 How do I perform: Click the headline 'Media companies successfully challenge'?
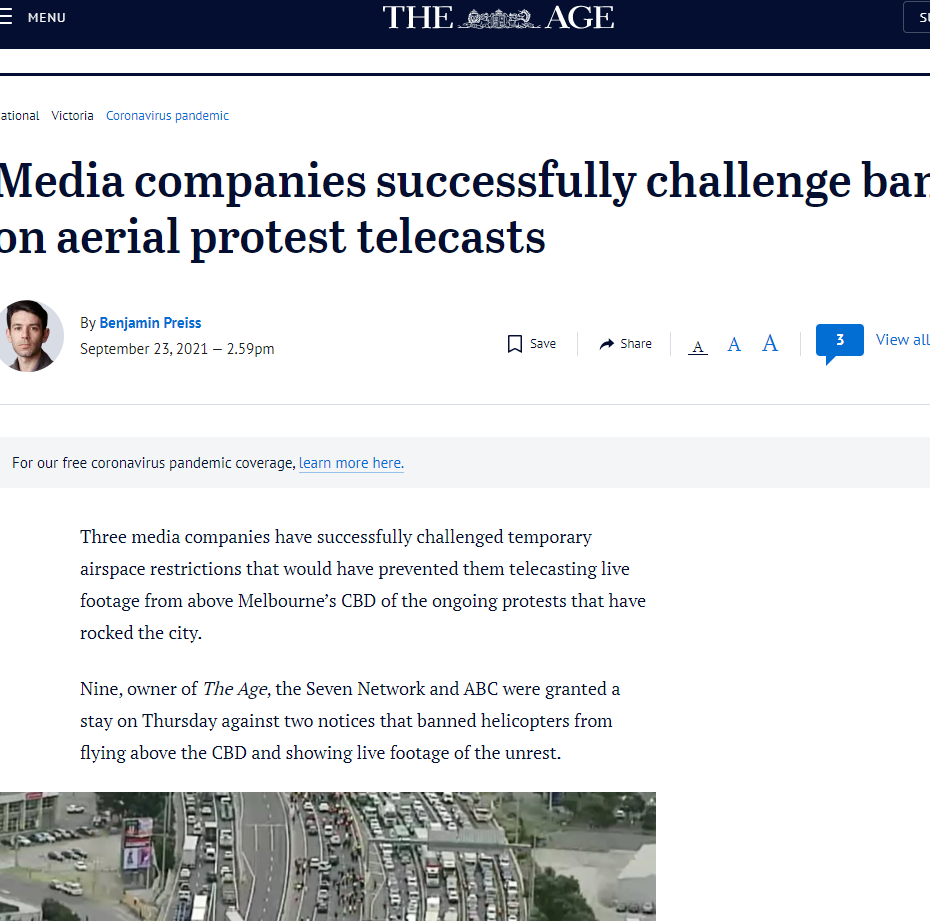coord(465,209)
